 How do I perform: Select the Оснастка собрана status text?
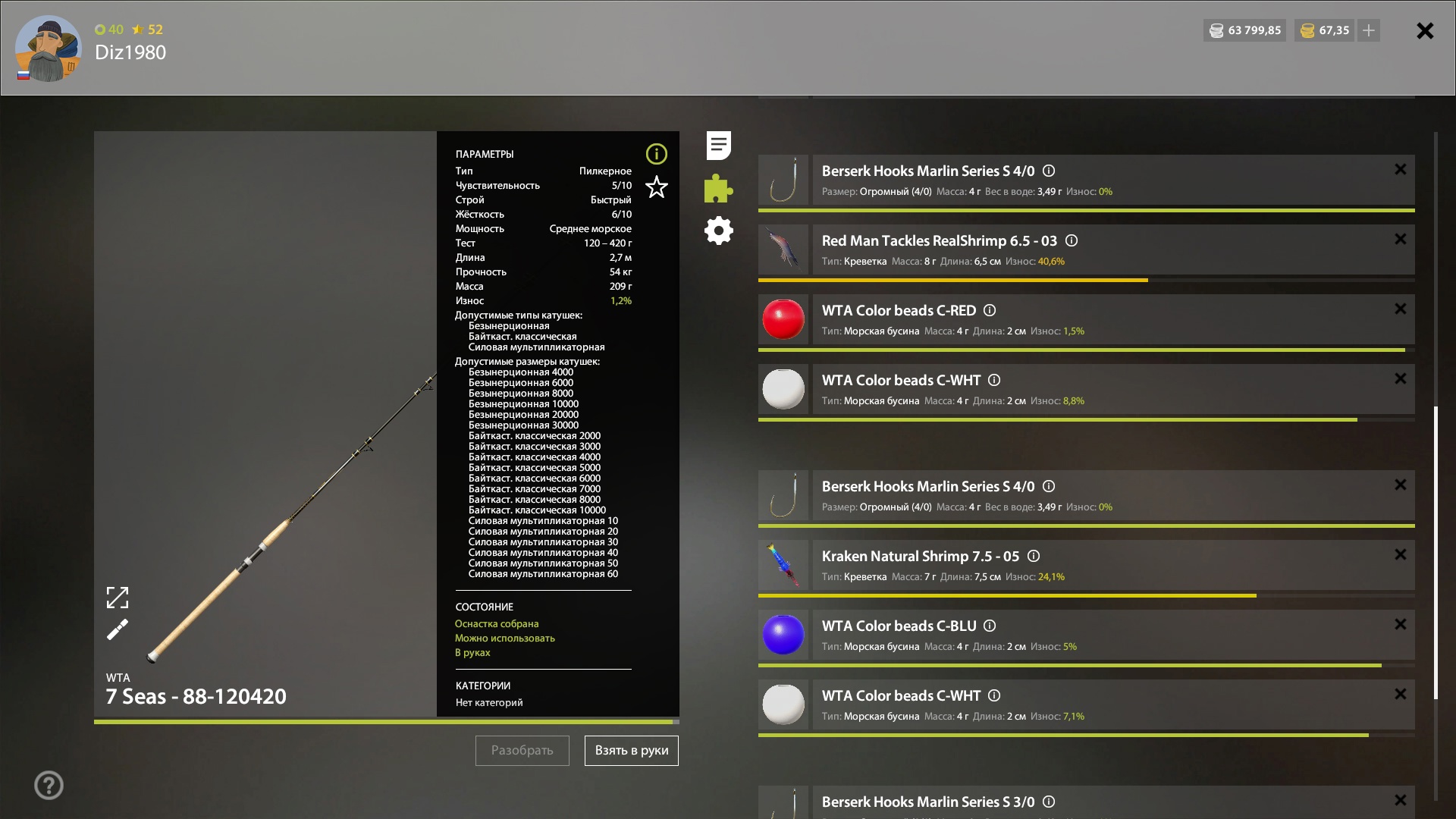[497, 623]
